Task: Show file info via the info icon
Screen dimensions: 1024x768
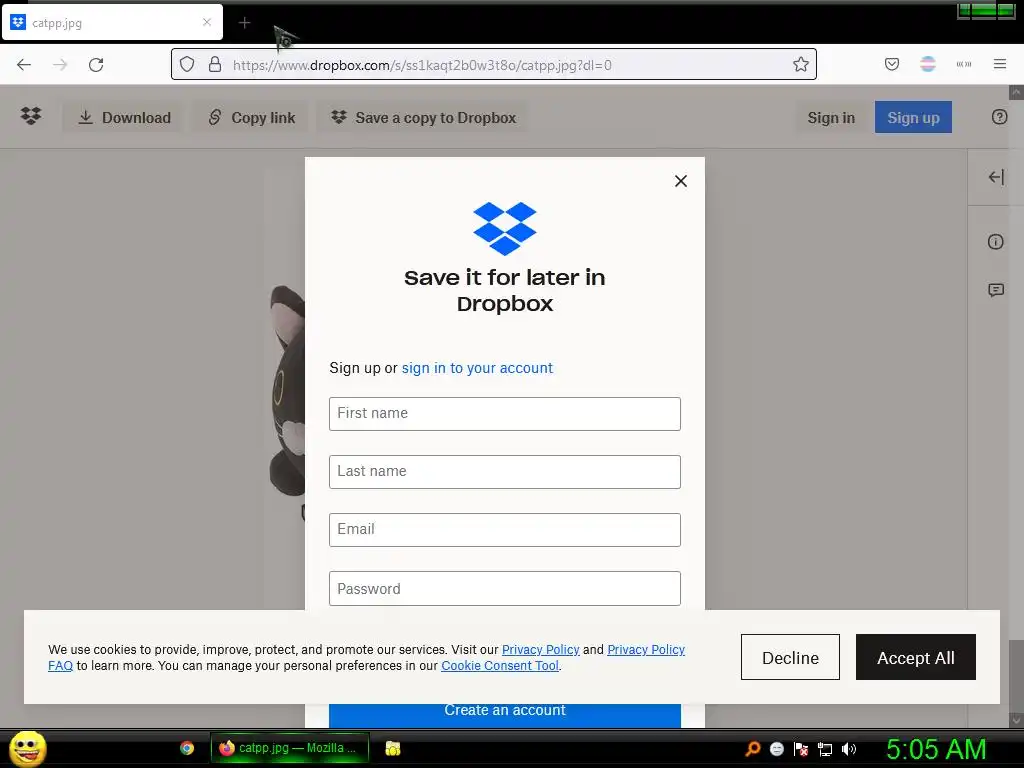Action: [x=995, y=242]
